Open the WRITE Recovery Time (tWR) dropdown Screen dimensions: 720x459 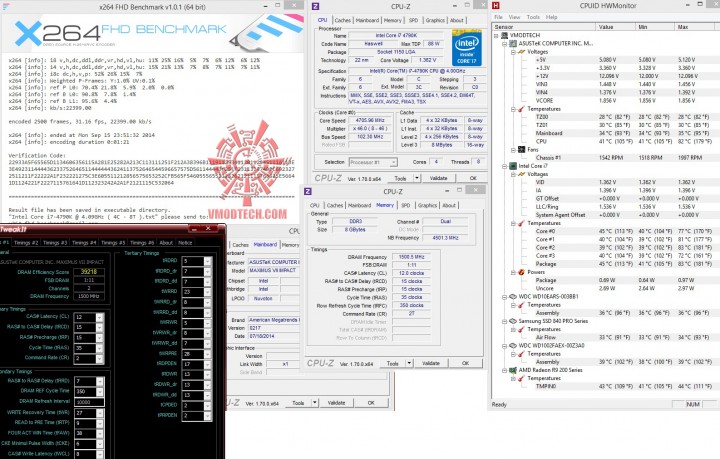100,413
